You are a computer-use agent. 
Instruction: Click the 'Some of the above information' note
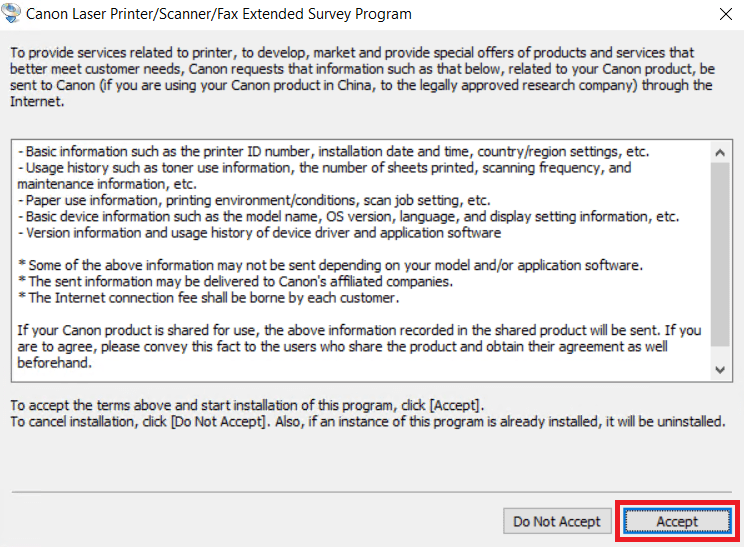click(330, 265)
